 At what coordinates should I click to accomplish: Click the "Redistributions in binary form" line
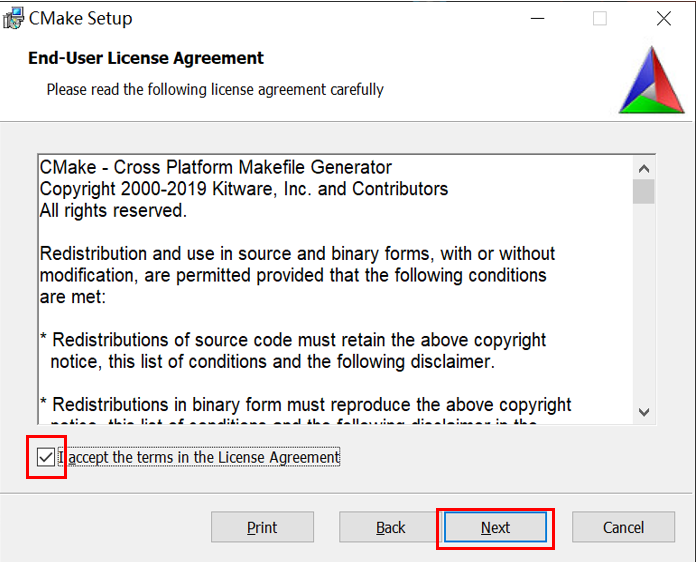coord(305,405)
